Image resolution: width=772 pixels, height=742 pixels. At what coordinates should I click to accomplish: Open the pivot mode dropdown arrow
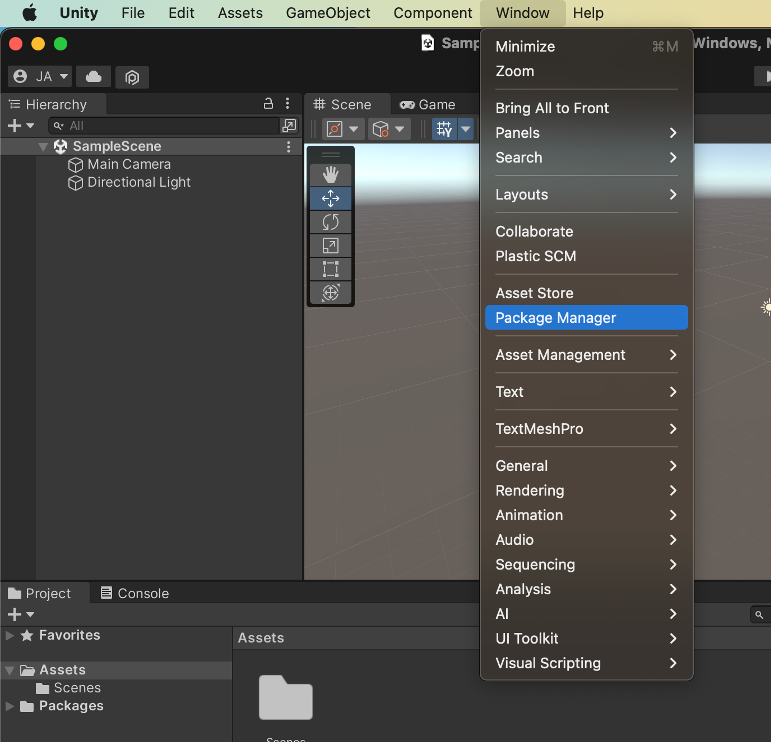click(354, 129)
